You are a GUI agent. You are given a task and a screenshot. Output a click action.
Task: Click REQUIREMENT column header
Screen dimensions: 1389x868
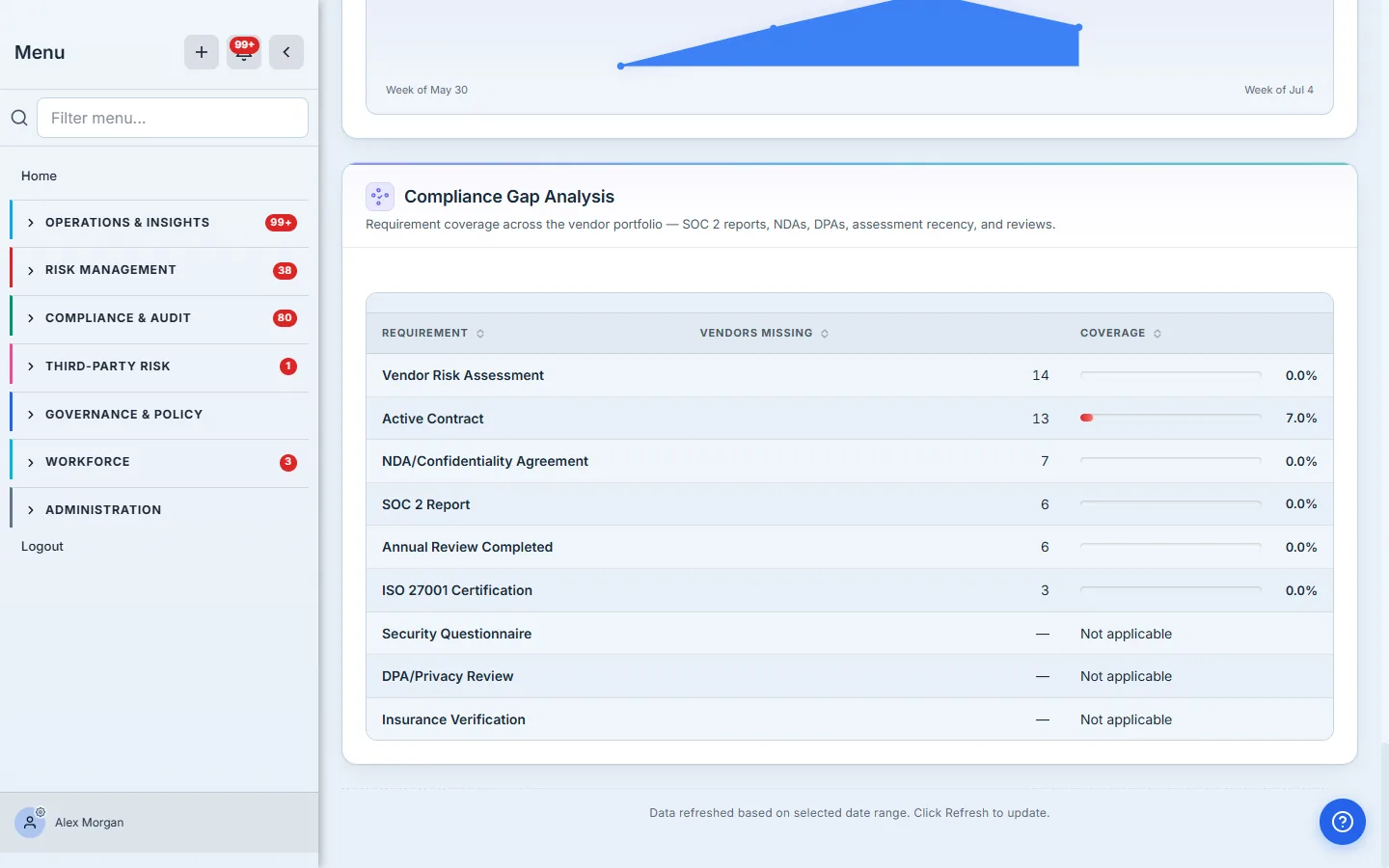click(424, 333)
